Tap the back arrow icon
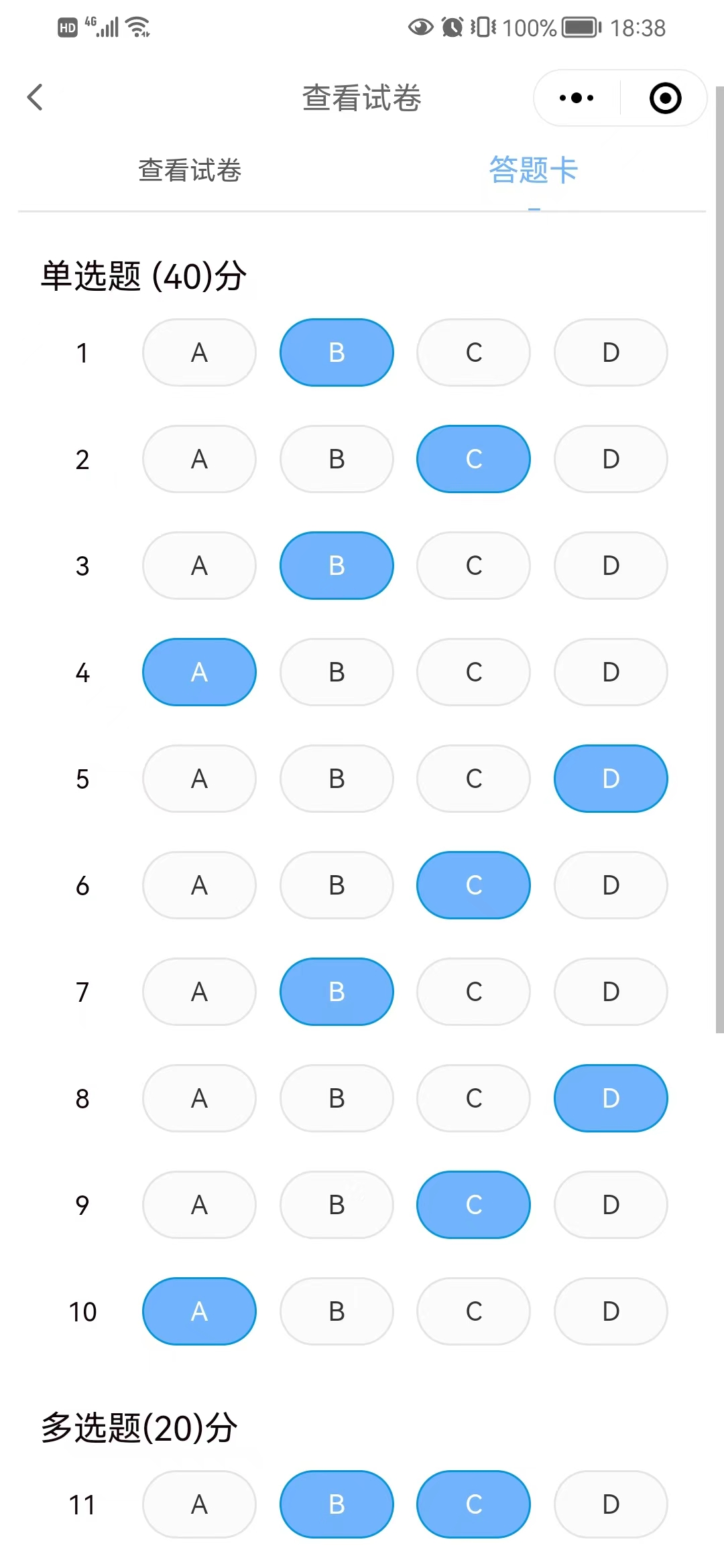 [36, 98]
